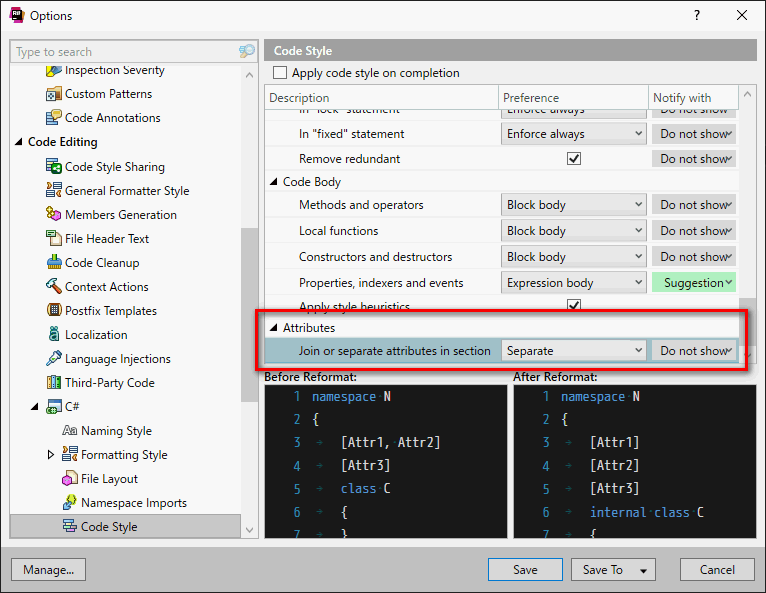Toggle Apply style heuristics checkbox
Image resolution: width=766 pixels, height=593 pixels.
574,305
